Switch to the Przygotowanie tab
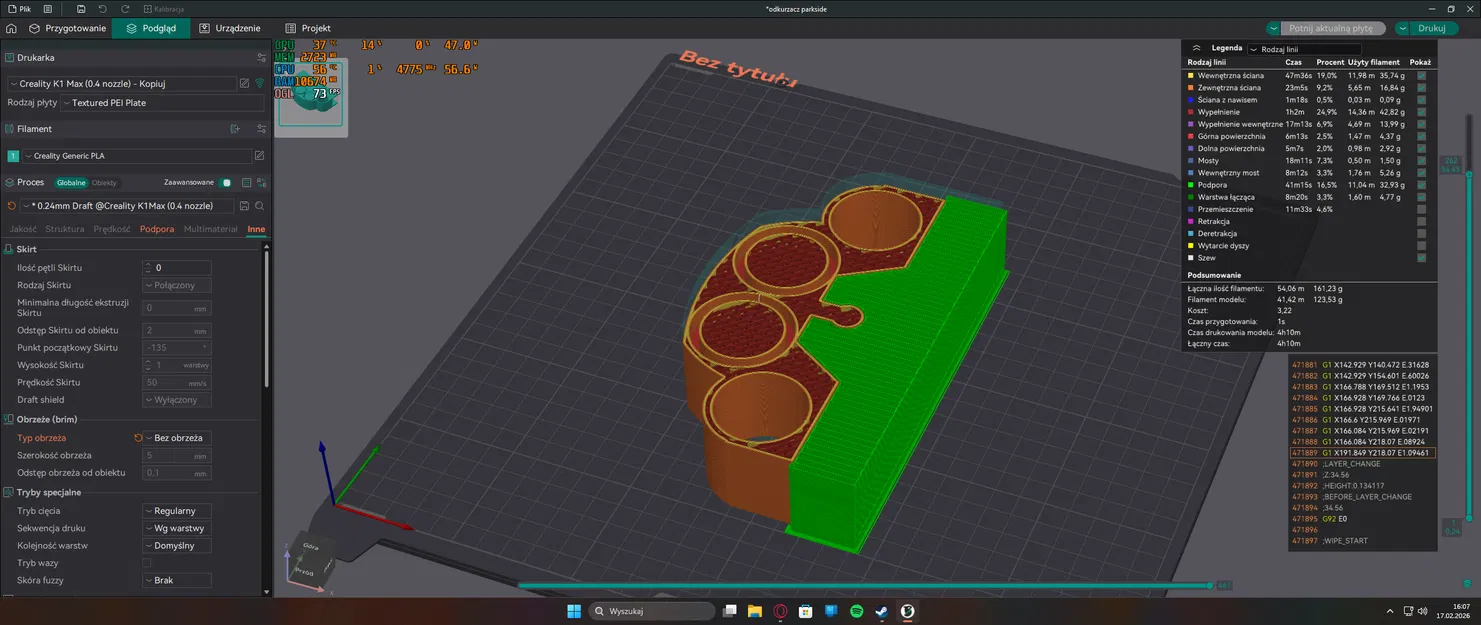This screenshot has width=1481, height=625. (67, 28)
